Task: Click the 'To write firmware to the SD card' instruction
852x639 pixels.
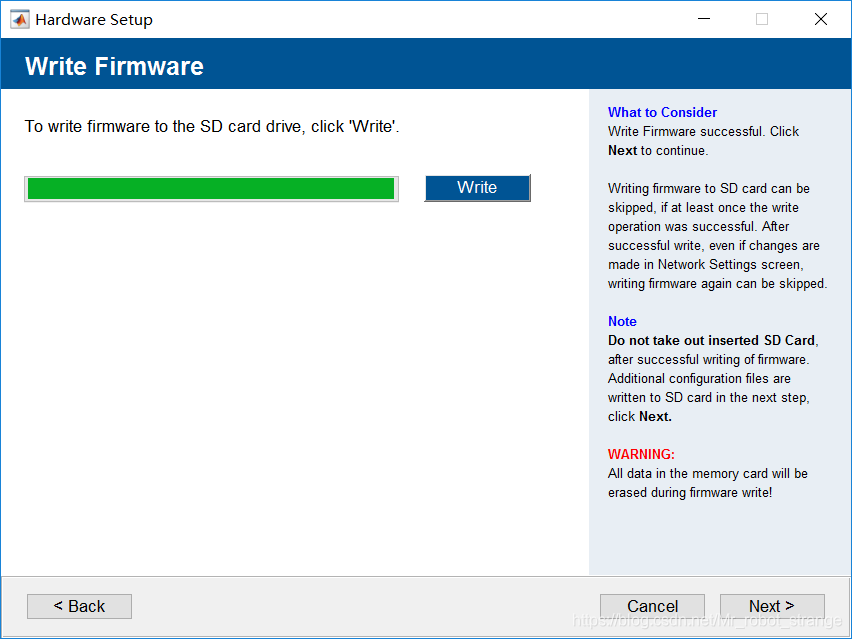Action: (x=212, y=127)
